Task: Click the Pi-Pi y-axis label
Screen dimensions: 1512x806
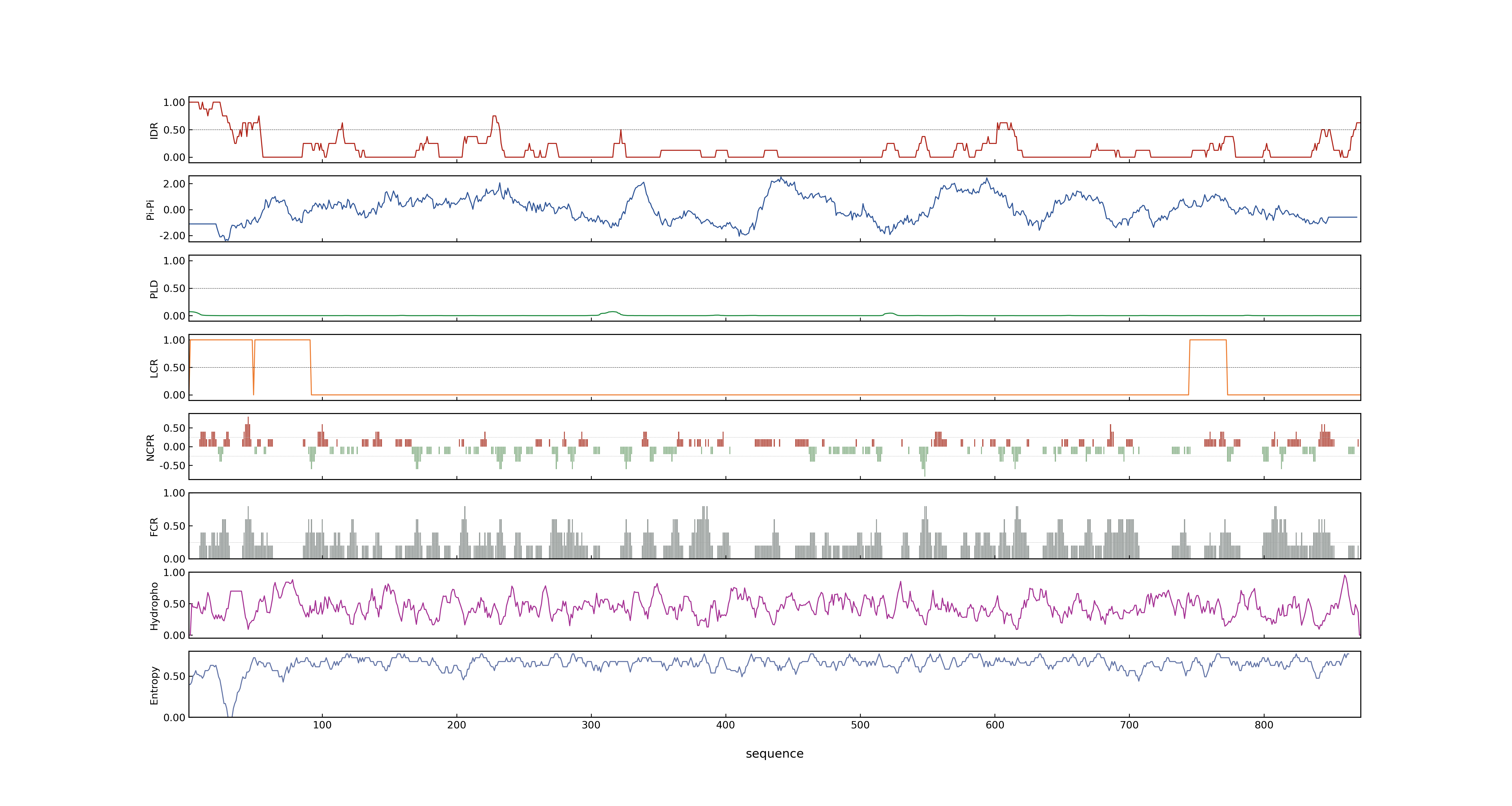Action: 150,209
